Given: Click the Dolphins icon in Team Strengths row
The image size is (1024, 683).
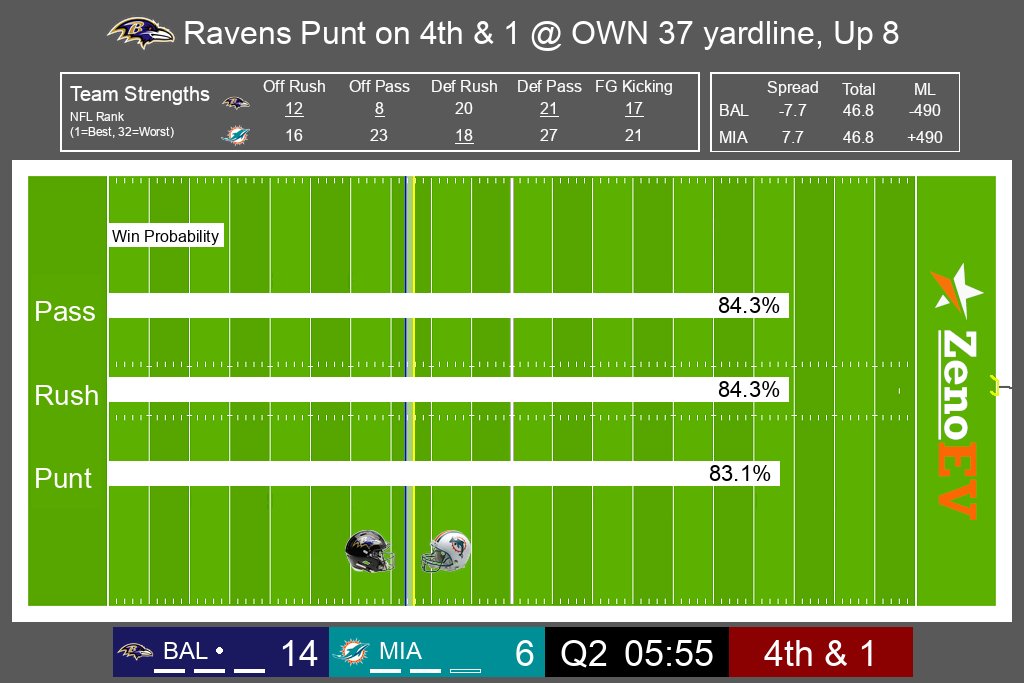Looking at the screenshot, I should (x=236, y=135).
